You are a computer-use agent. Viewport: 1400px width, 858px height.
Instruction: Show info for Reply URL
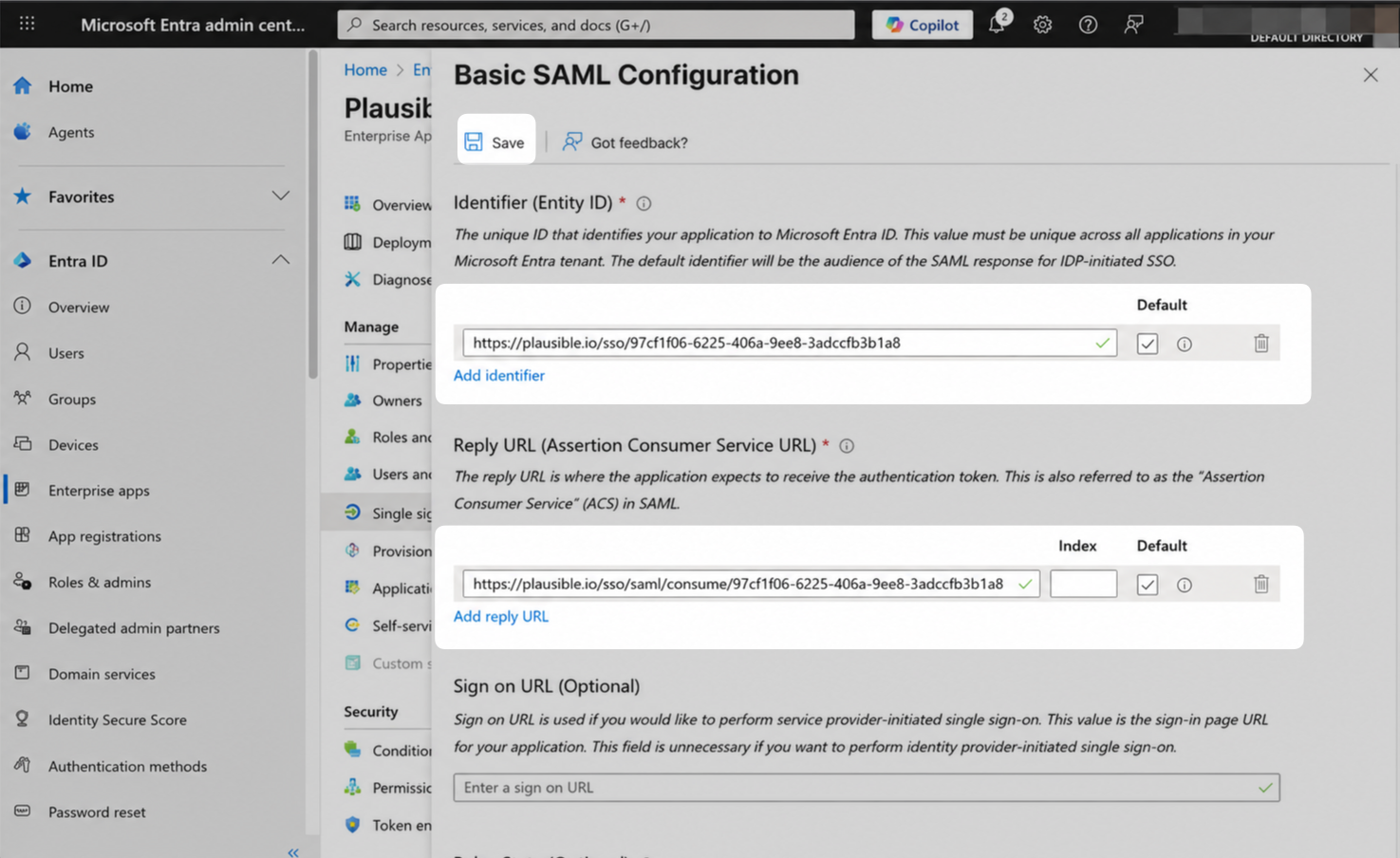click(x=847, y=446)
